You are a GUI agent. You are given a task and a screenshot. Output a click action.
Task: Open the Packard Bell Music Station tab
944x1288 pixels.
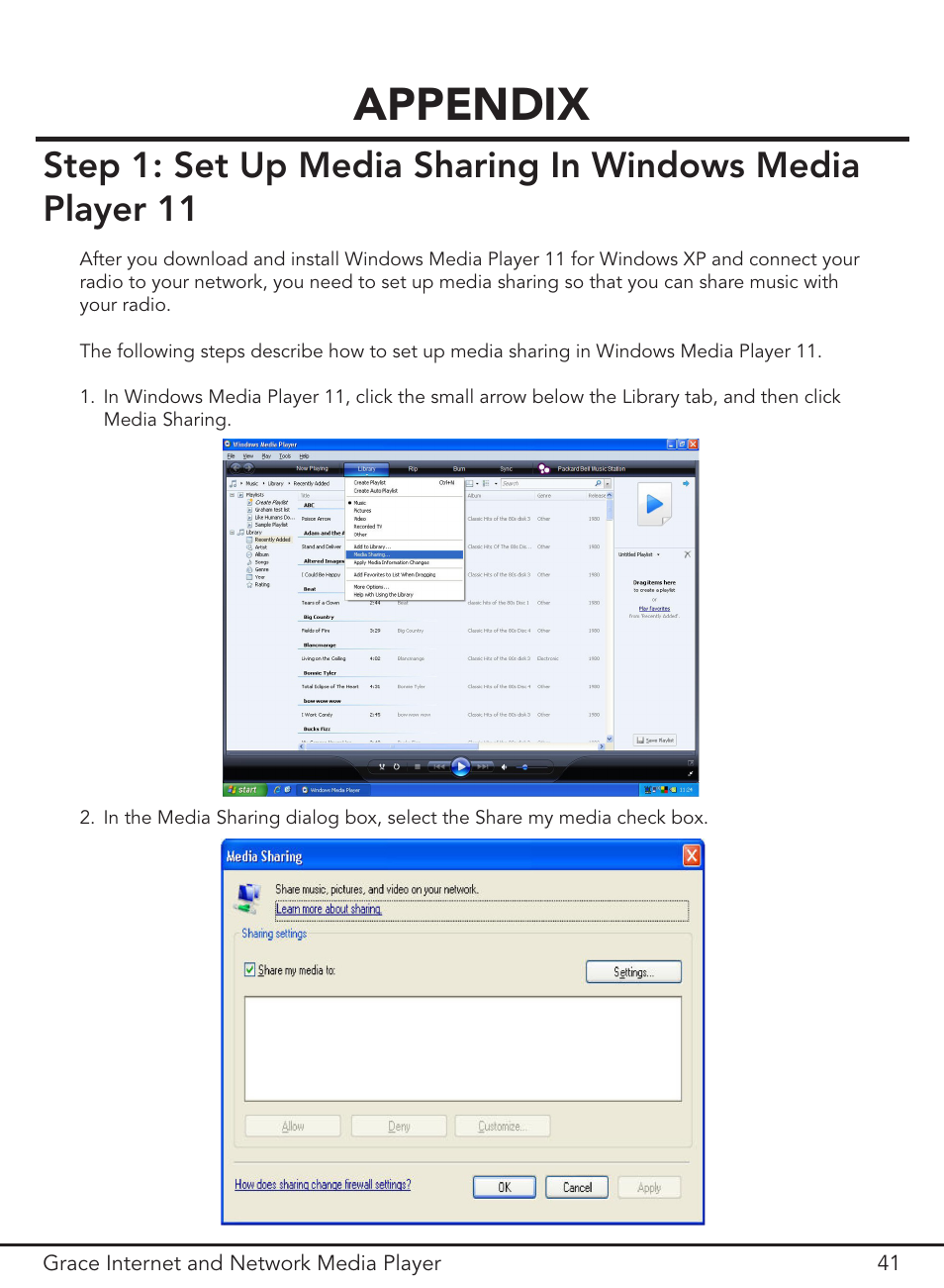click(591, 468)
